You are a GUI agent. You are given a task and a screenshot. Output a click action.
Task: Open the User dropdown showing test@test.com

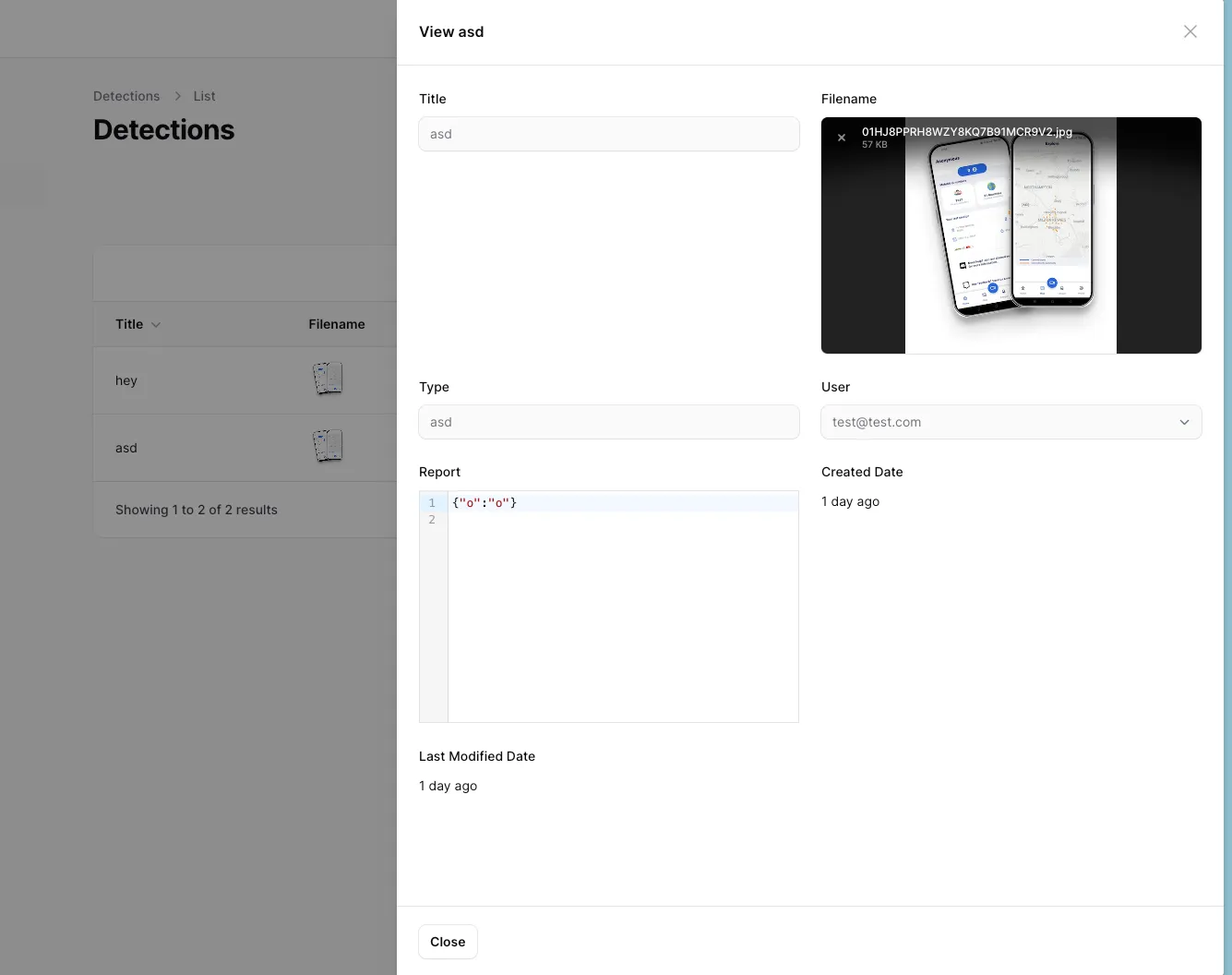click(1011, 422)
